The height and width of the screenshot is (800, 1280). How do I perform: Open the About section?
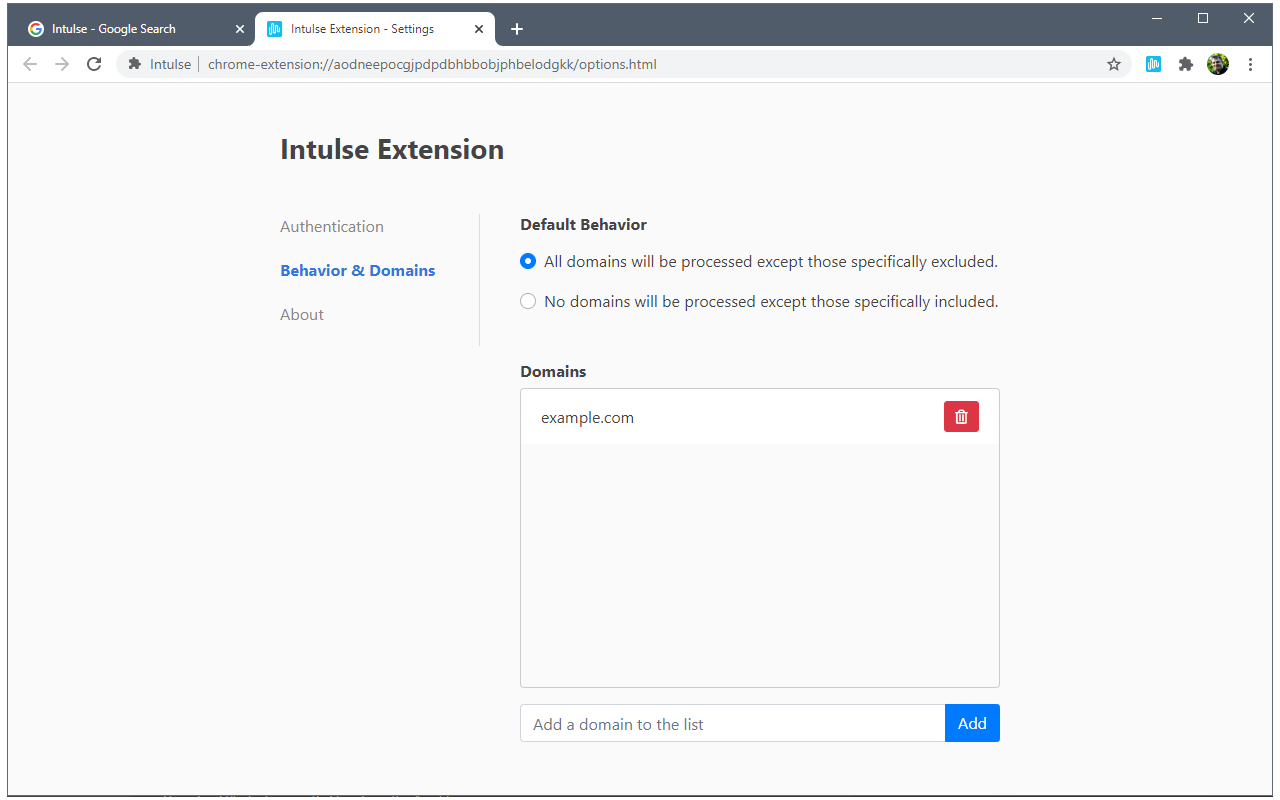click(x=302, y=314)
